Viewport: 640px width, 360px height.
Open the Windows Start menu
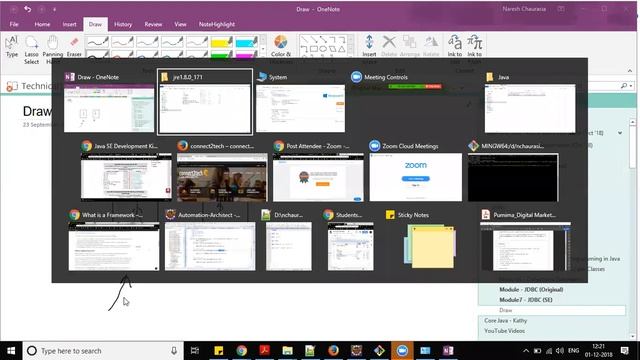coord(11,351)
